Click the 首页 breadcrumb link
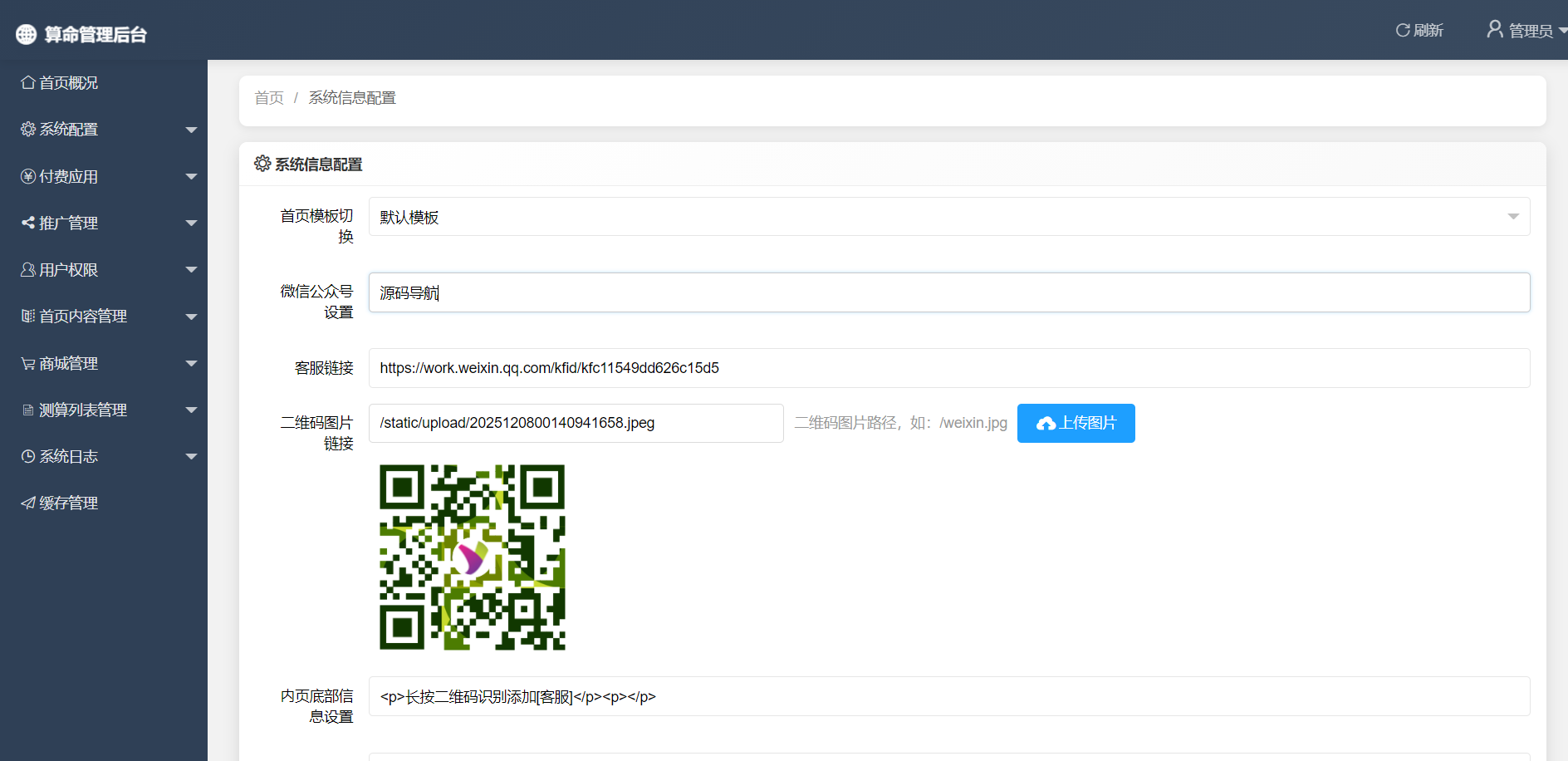This screenshot has height=761, width=1568. (269, 98)
